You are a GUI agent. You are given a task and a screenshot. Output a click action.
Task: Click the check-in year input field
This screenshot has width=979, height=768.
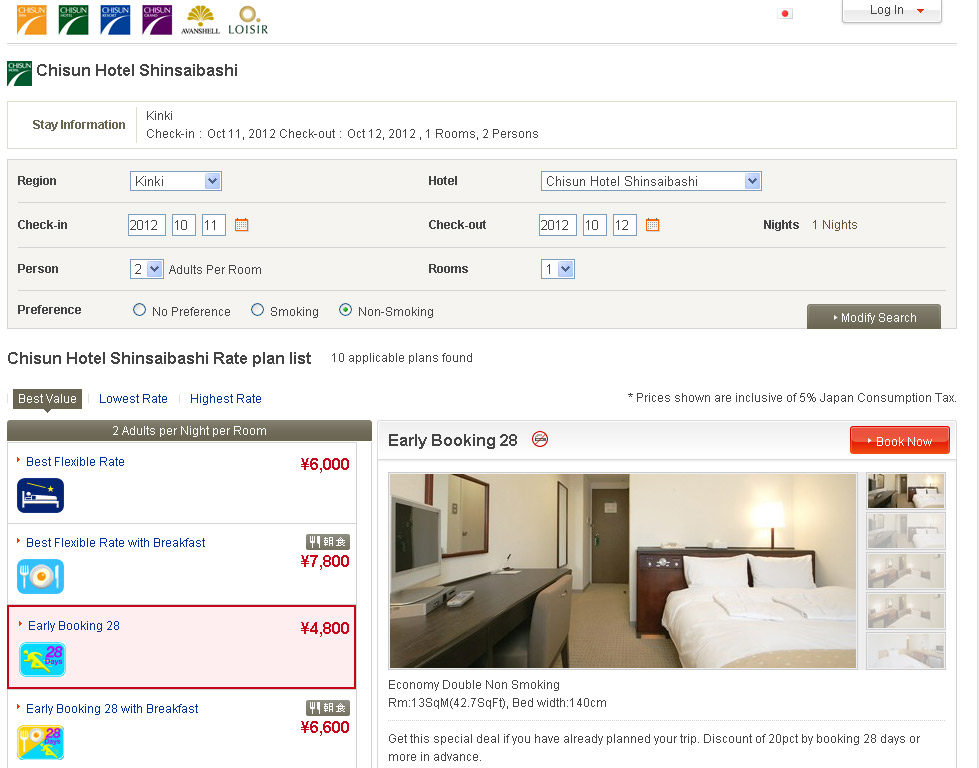146,225
